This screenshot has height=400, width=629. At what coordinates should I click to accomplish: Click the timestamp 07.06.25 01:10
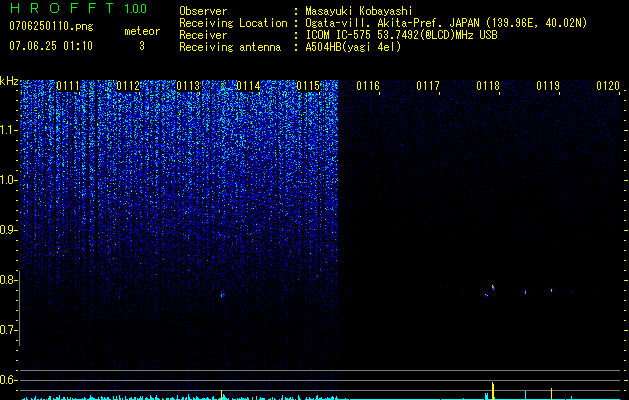coord(51,46)
